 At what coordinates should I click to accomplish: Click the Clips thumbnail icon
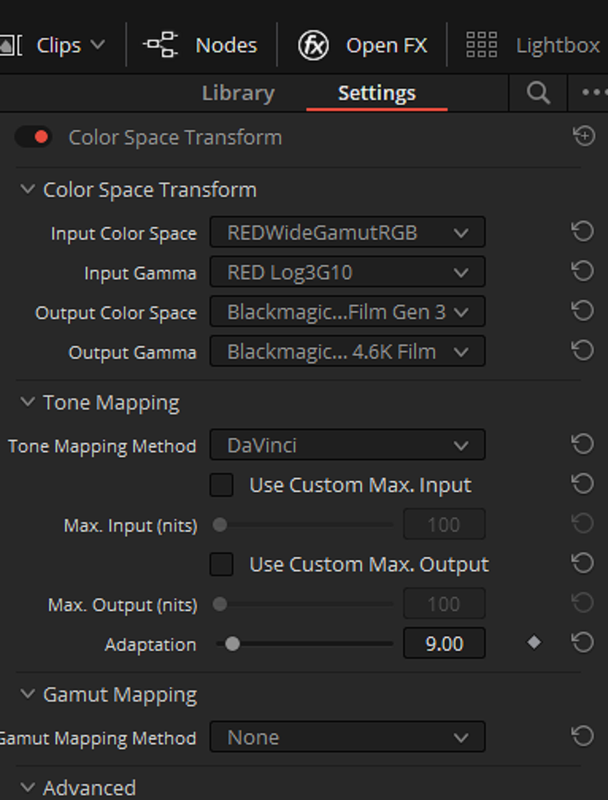[10, 45]
